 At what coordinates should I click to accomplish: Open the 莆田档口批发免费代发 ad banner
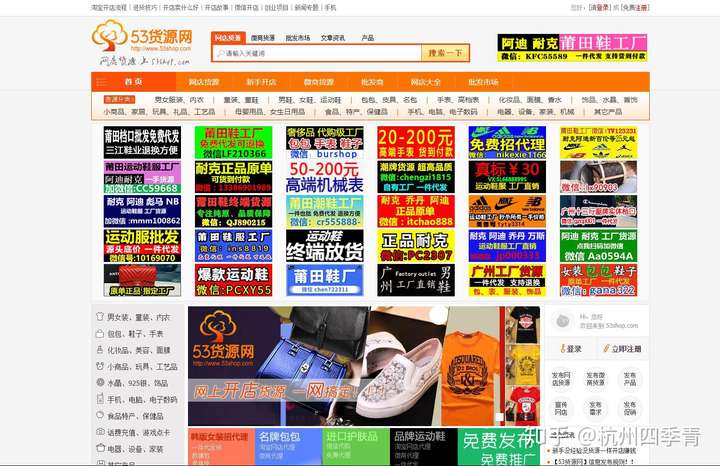(x=142, y=142)
